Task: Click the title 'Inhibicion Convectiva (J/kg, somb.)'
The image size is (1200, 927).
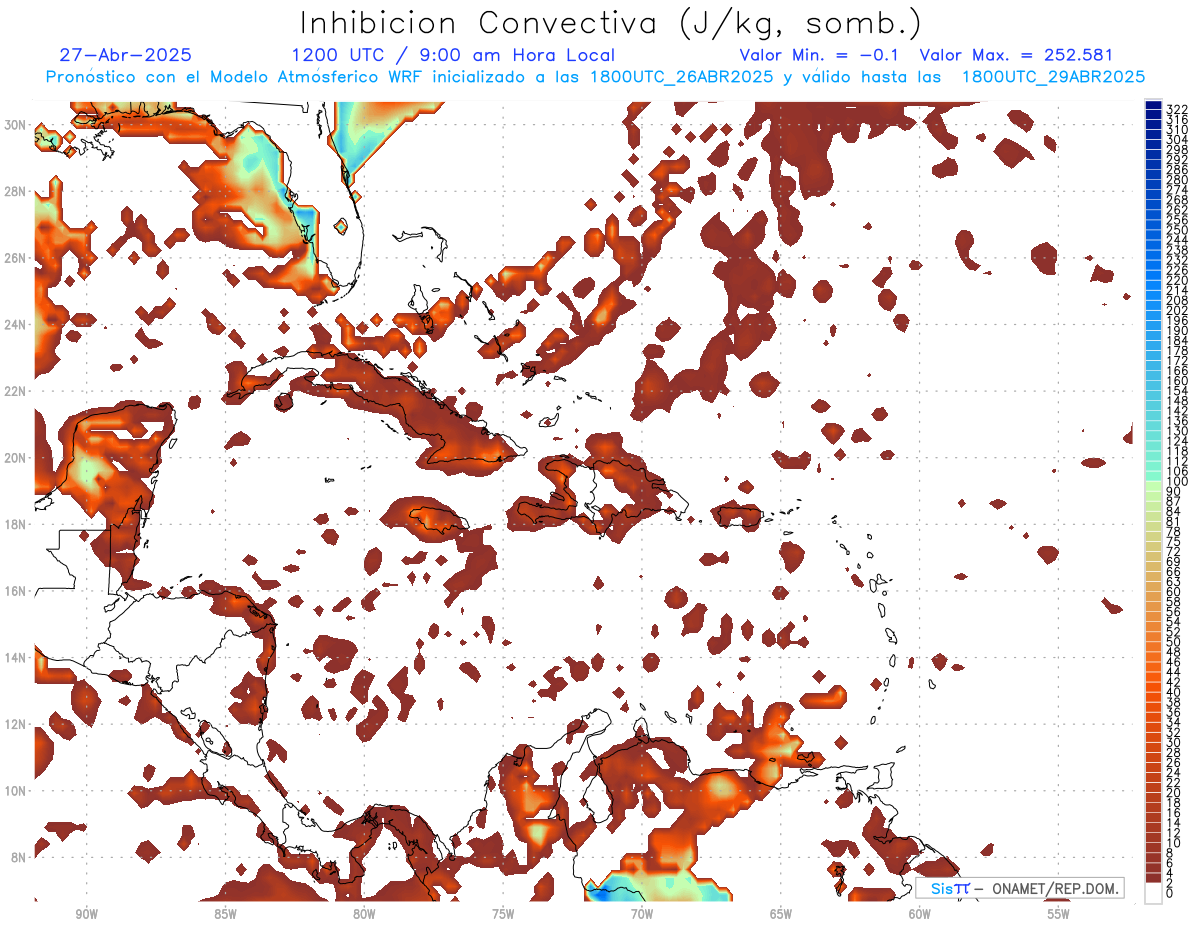Action: click(x=611, y=24)
